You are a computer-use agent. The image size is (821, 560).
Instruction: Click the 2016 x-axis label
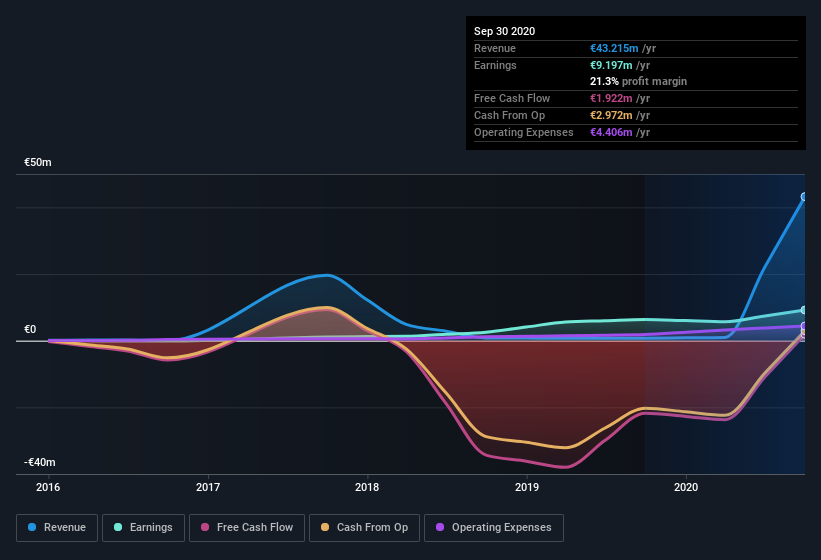(x=48, y=487)
